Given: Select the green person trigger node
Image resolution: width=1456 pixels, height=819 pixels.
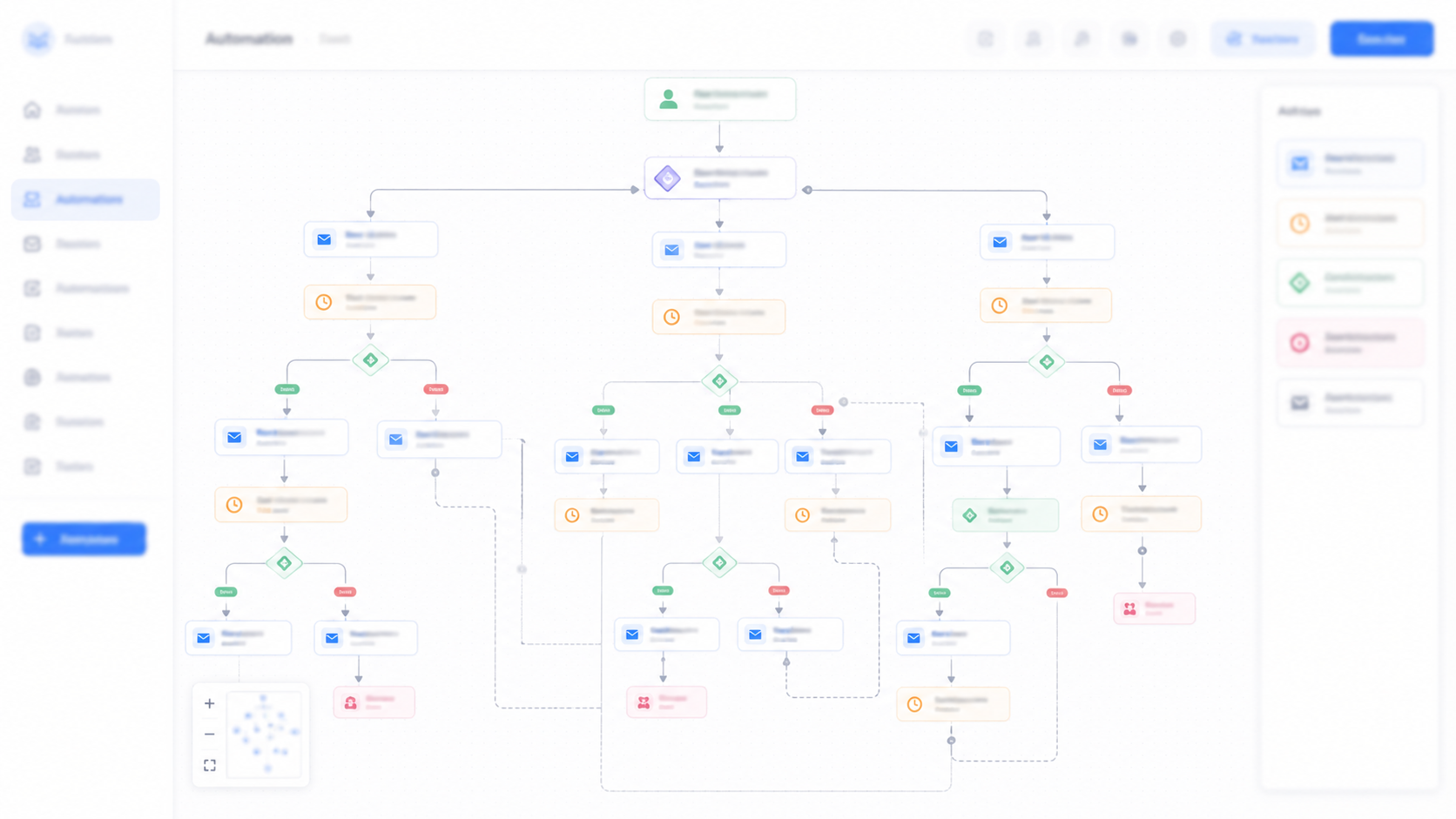Looking at the screenshot, I should point(719,99).
